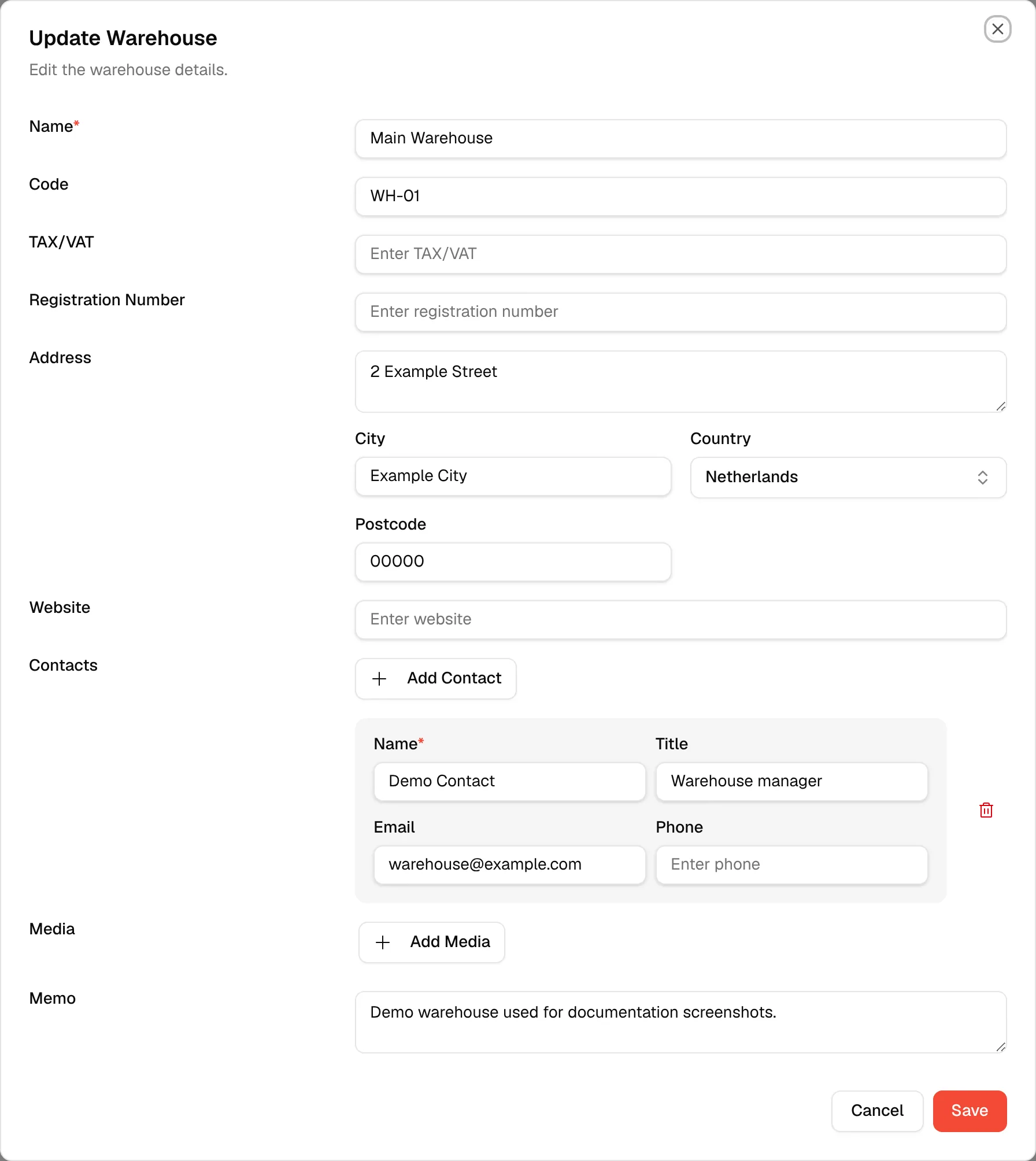
Task: Open the Country dropdown showing Netherlands
Action: point(848,477)
